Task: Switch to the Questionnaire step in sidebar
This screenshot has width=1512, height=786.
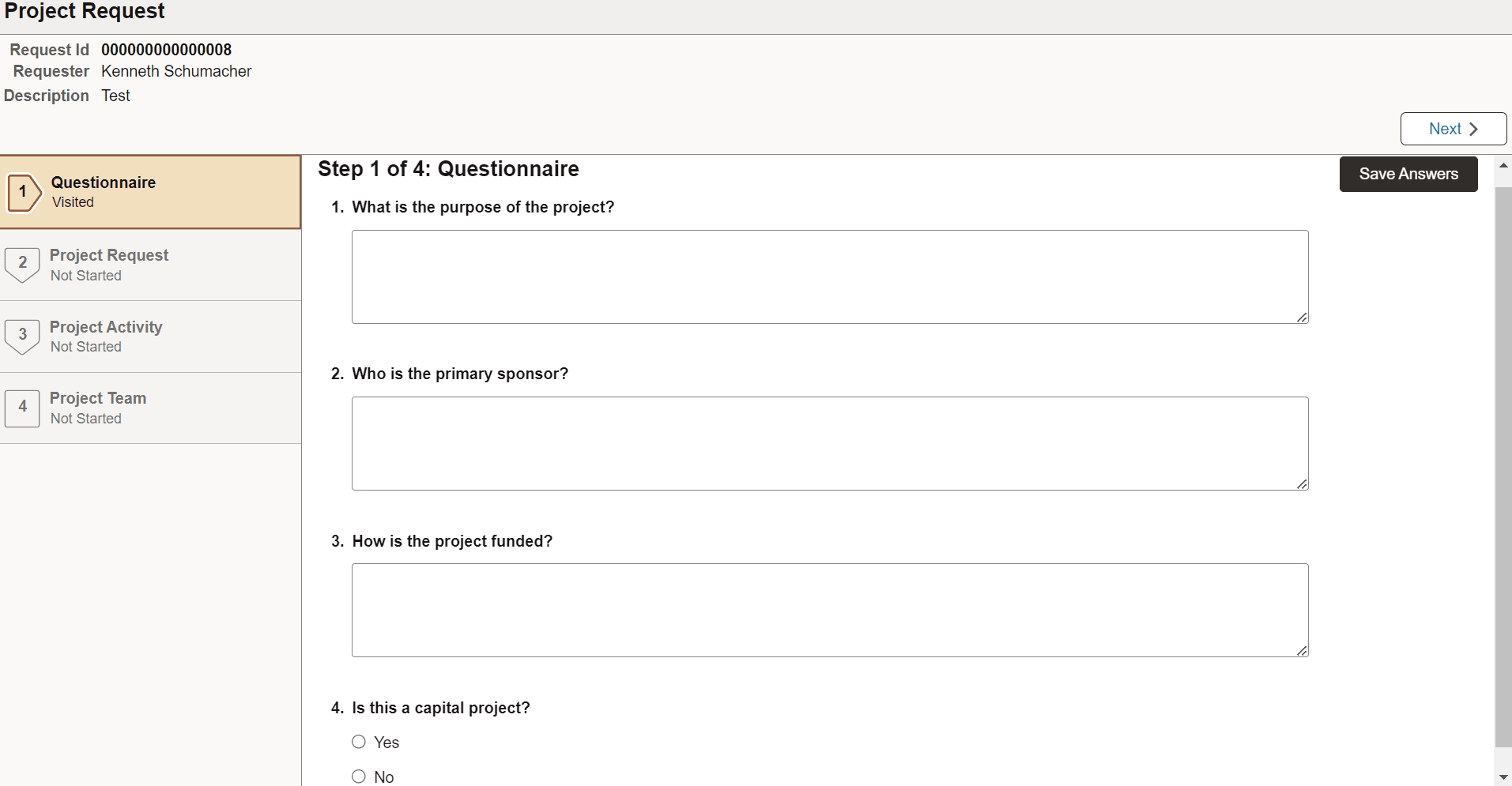Action: click(150, 192)
